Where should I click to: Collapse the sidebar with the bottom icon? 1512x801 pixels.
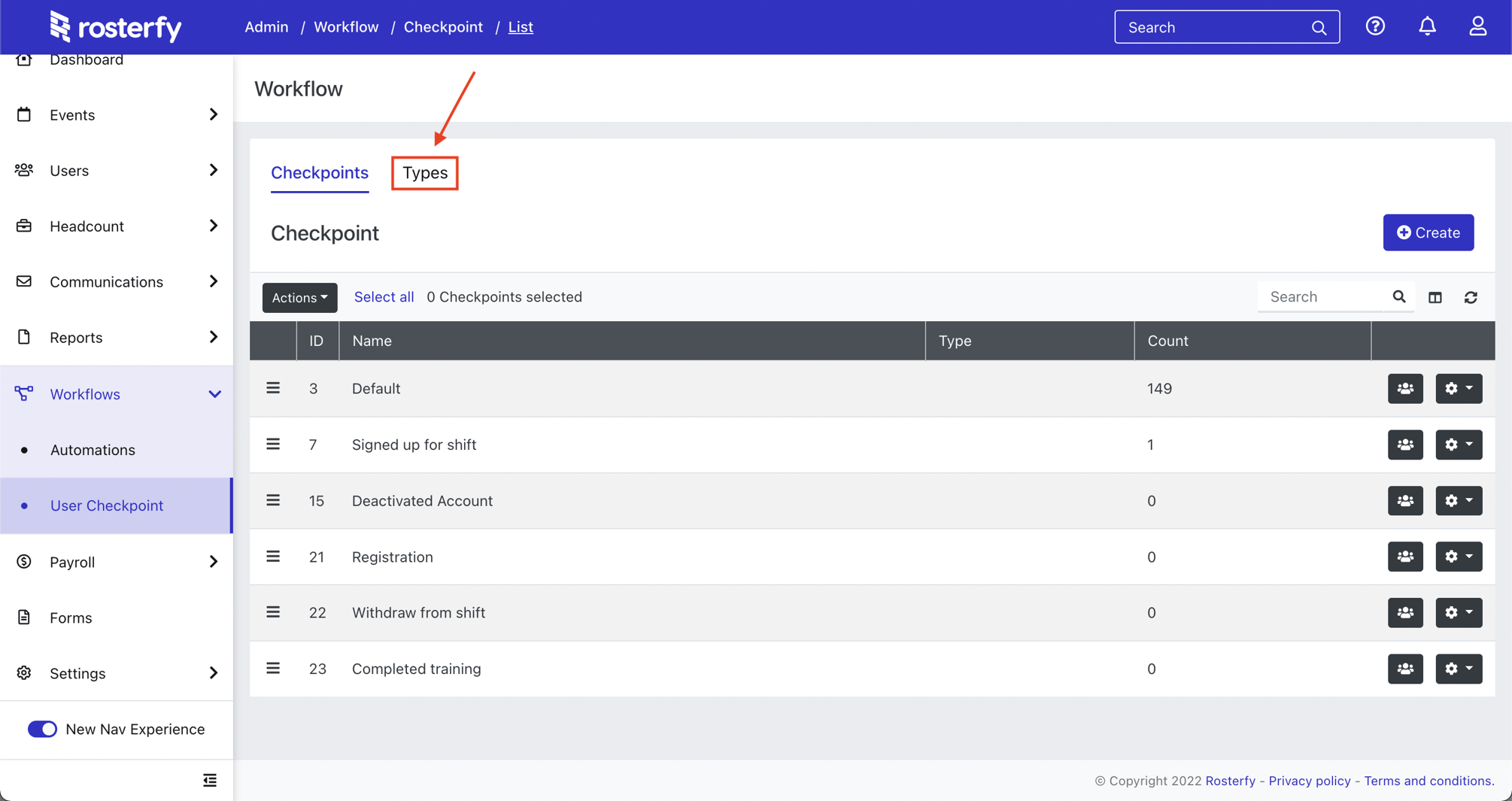click(209, 780)
